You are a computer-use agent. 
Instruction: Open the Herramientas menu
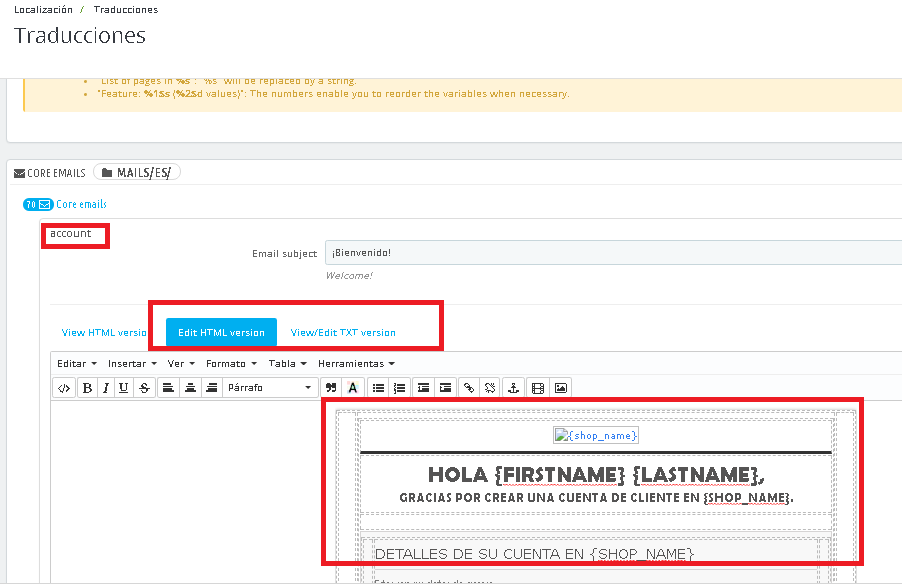pos(356,364)
